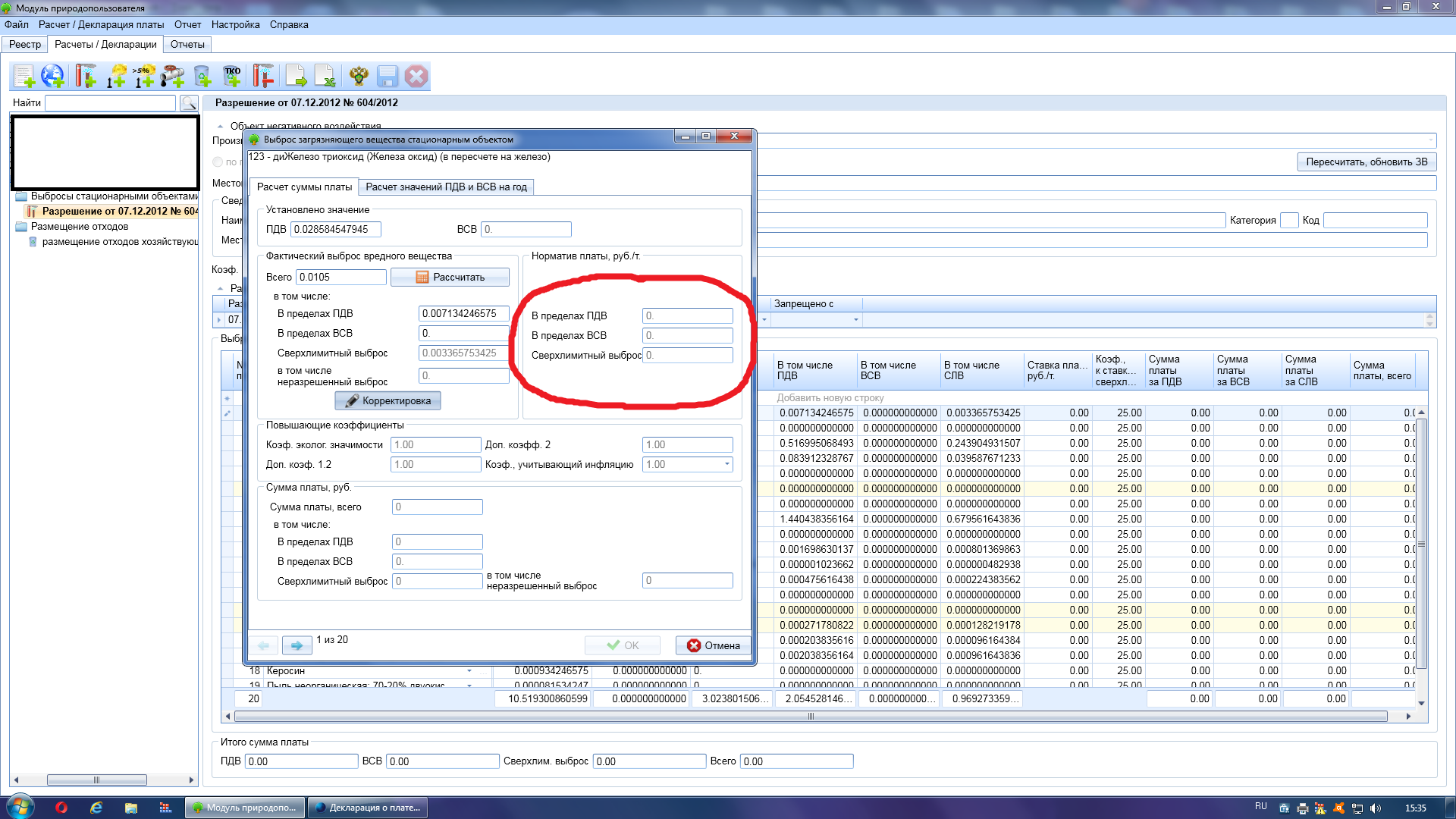This screenshot has width=1456, height=819.
Task: Open the inflation coefficient dropdown
Action: (x=726, y=464)
